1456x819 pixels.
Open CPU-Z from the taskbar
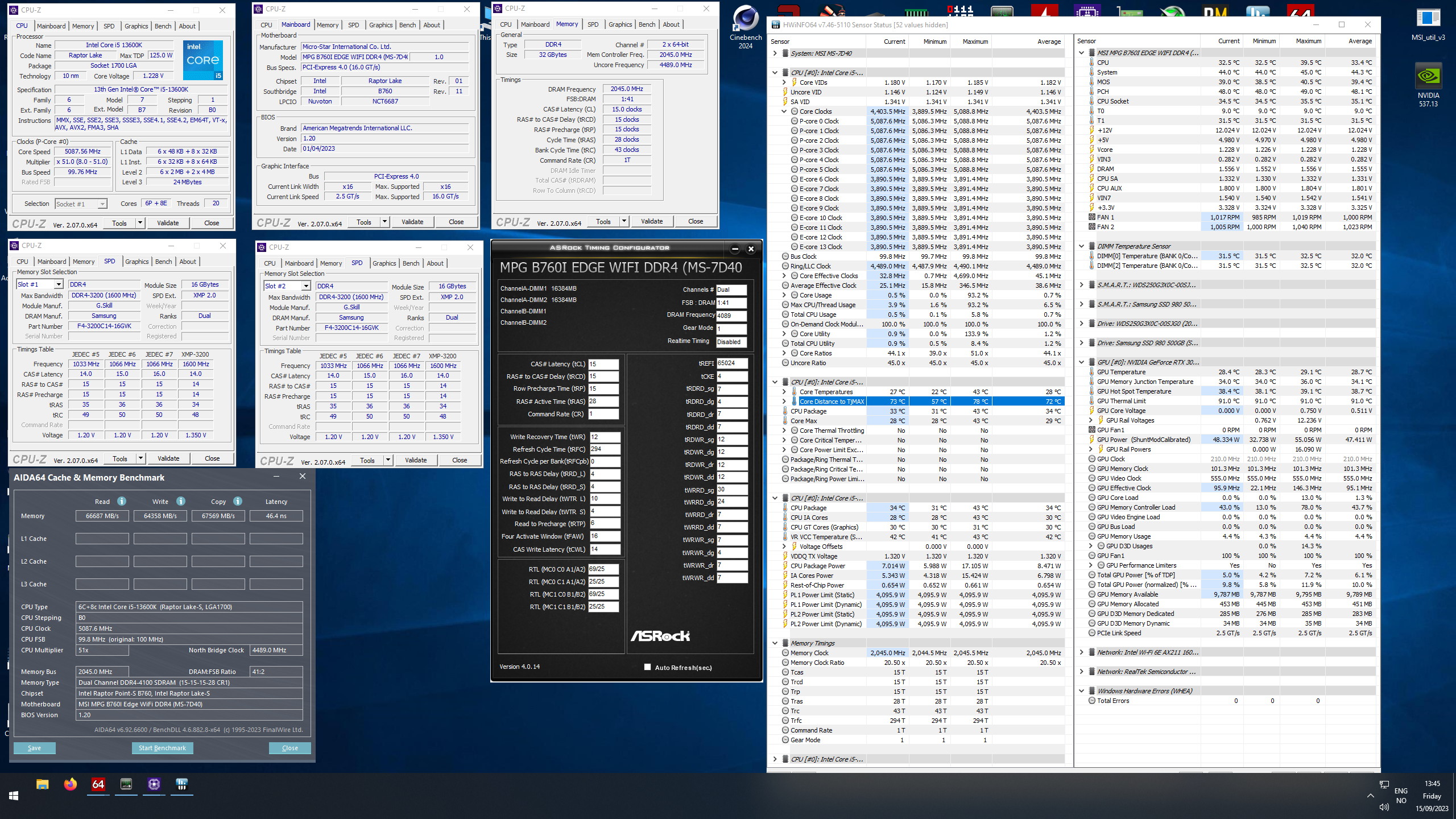click(x=154, y=784)
